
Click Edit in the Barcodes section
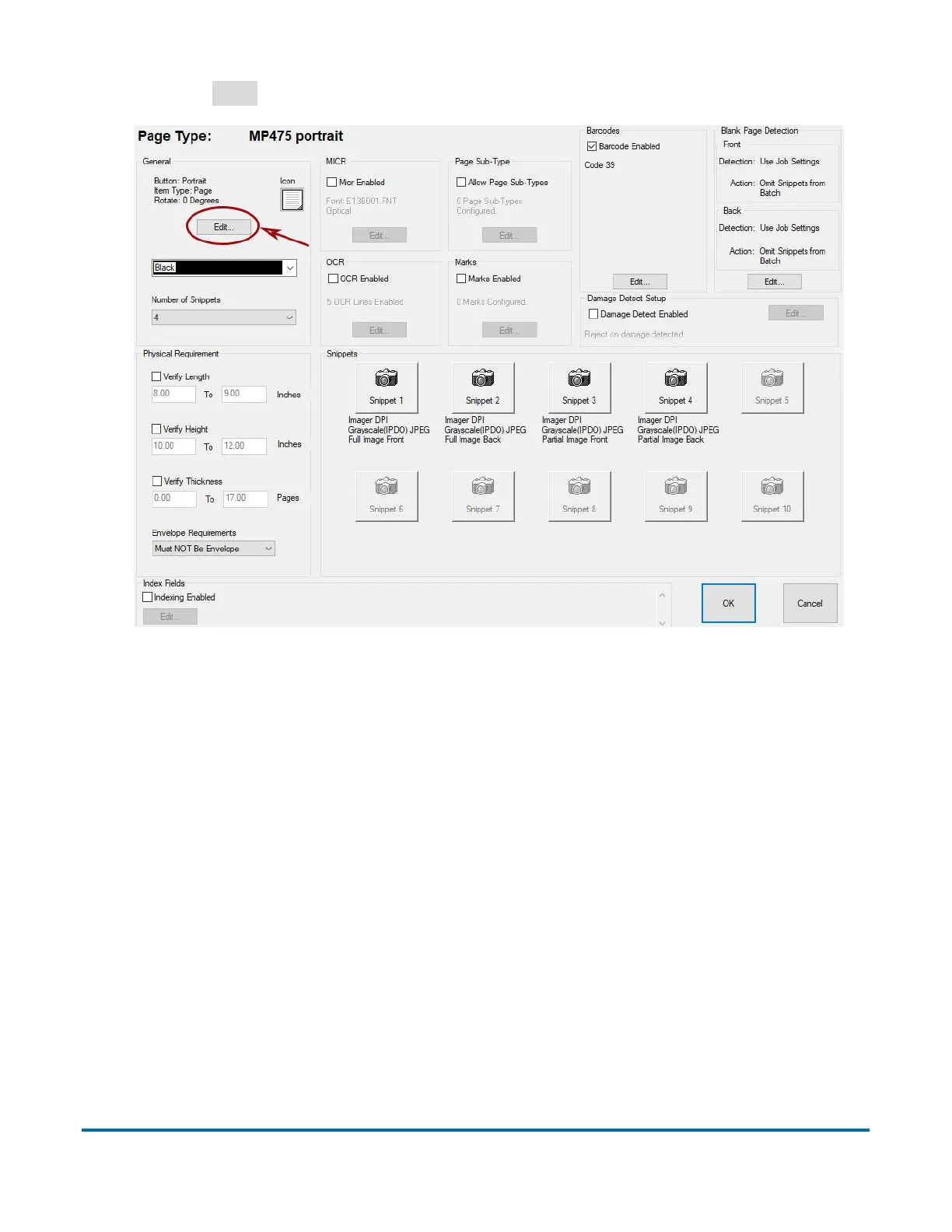(640, 282)
